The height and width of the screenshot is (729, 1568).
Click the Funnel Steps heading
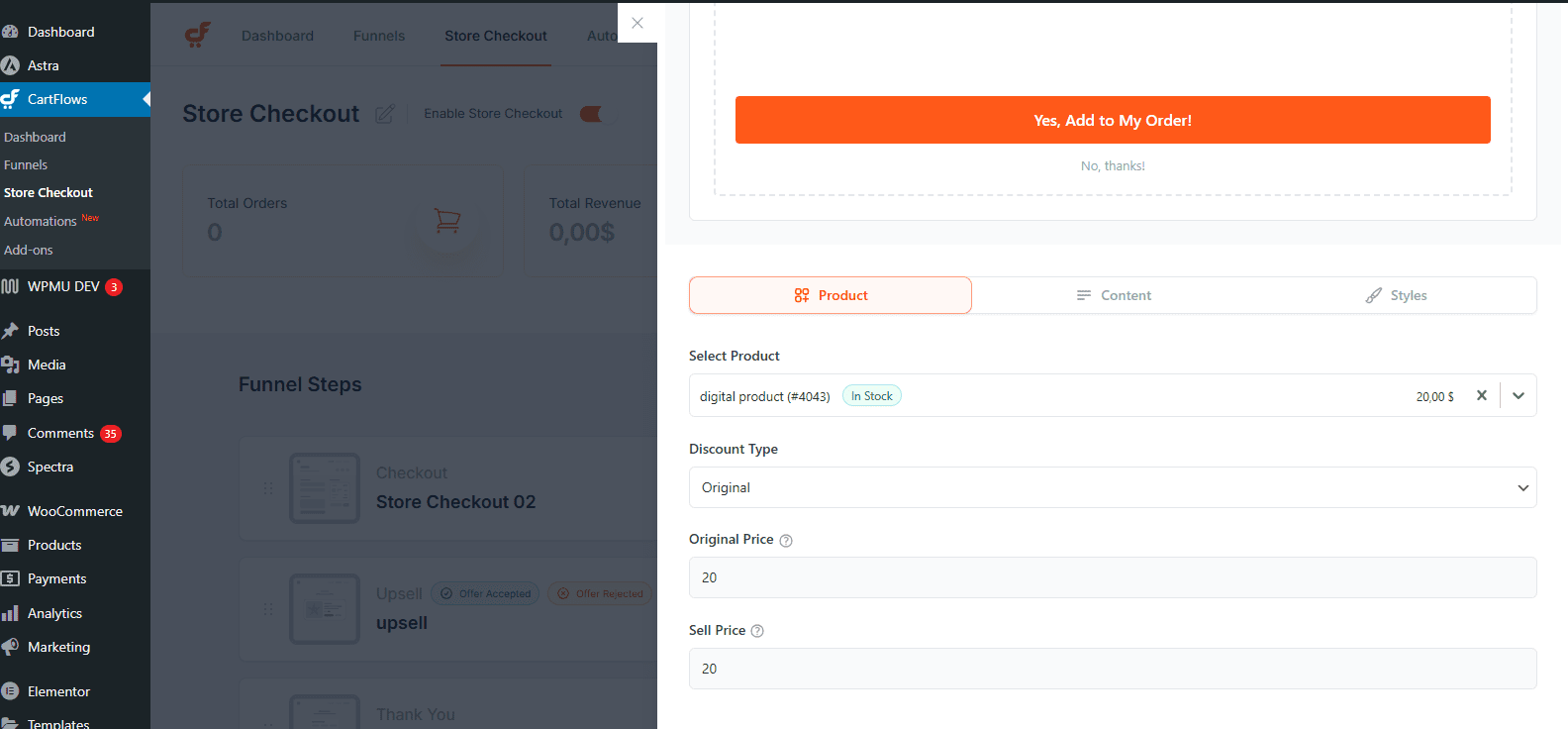point(300,384)
